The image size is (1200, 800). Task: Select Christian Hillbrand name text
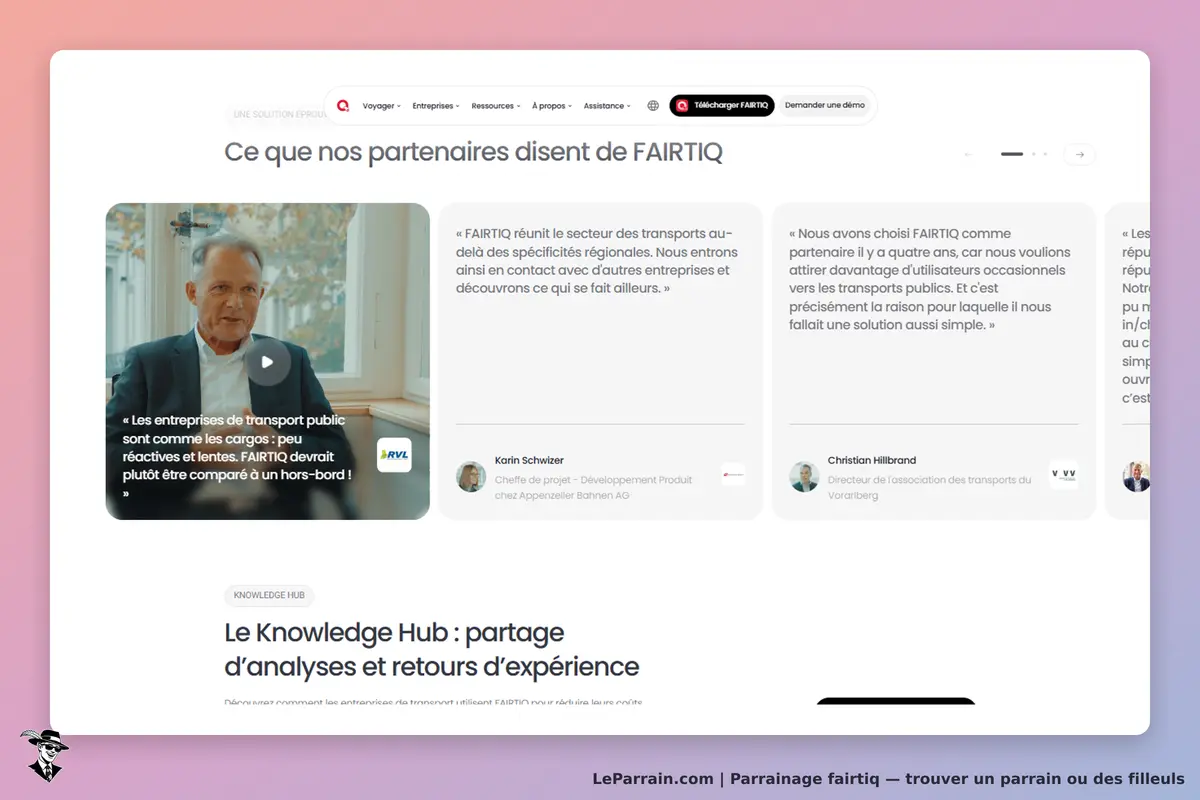coord(872,461)
